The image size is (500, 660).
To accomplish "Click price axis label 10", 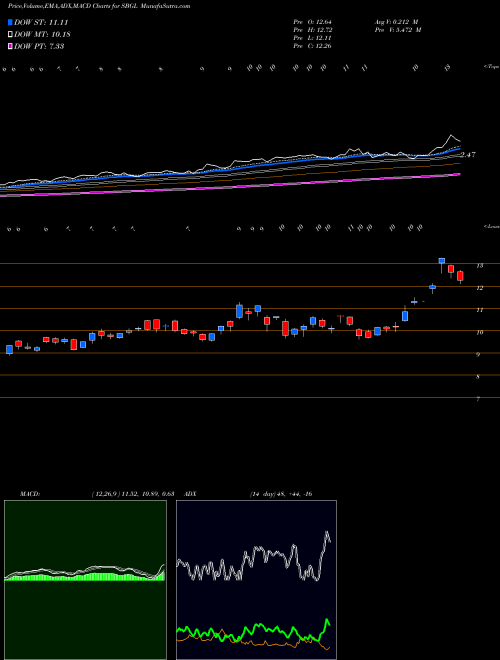I will click(479, 332).
